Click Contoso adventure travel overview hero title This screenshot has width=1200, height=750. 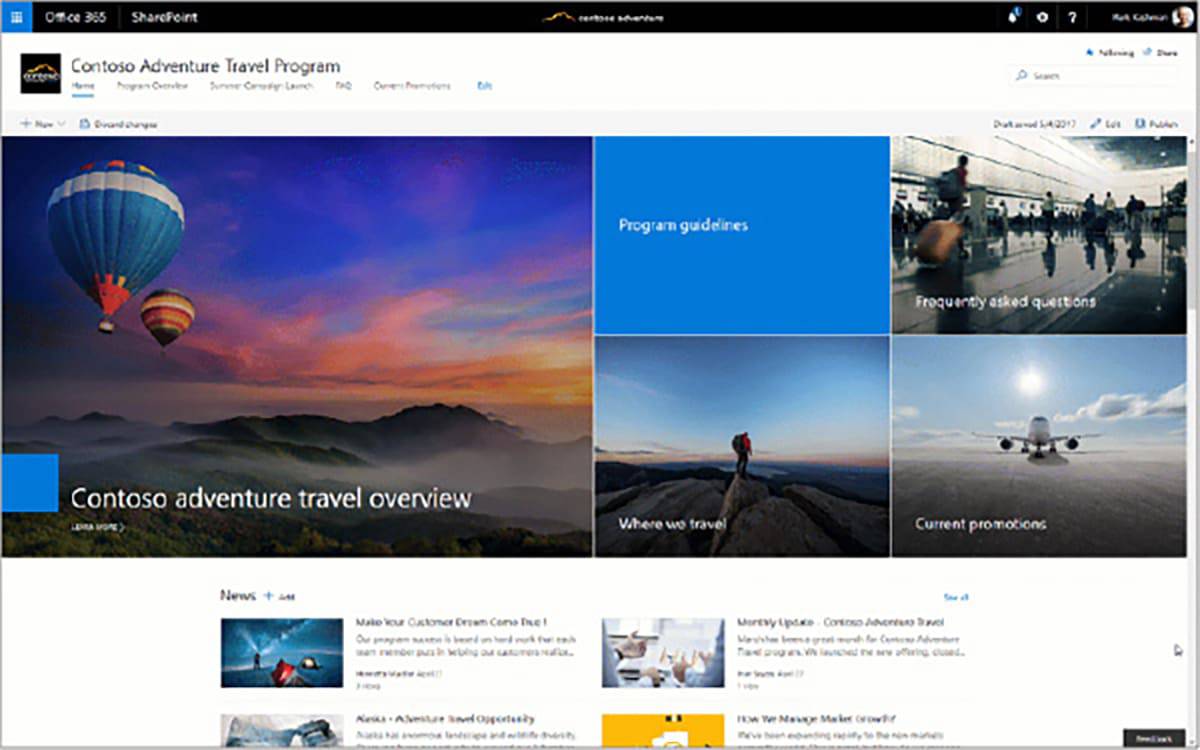271,498
